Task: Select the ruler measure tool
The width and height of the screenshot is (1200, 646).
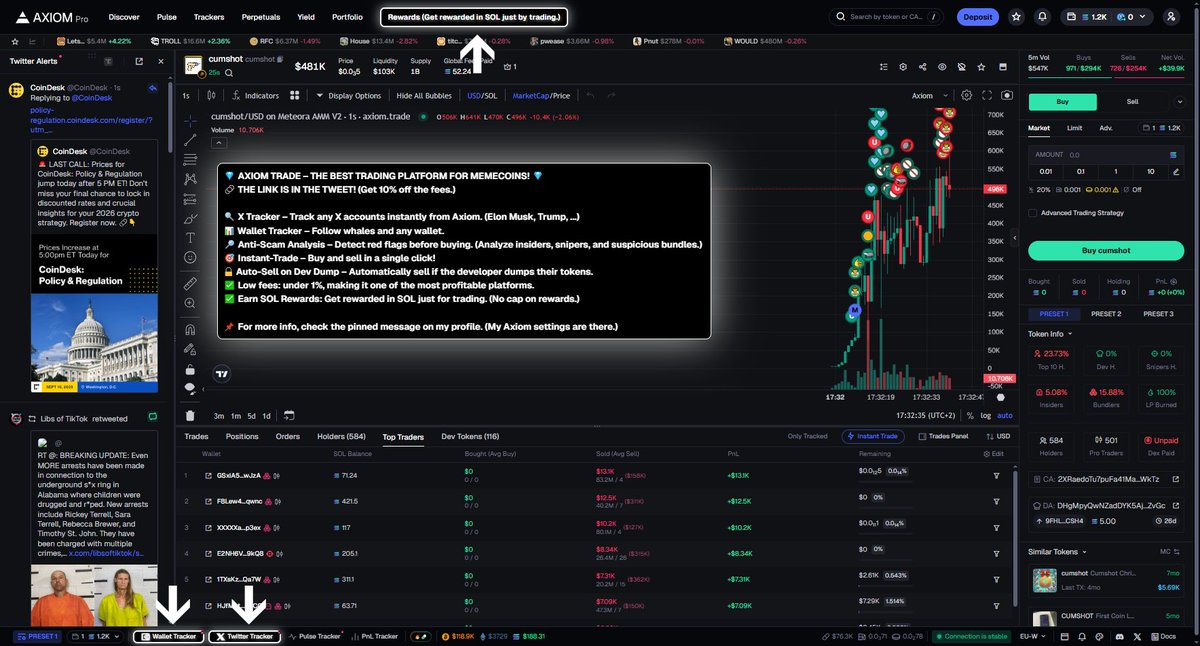Action: tap(190, 284)
